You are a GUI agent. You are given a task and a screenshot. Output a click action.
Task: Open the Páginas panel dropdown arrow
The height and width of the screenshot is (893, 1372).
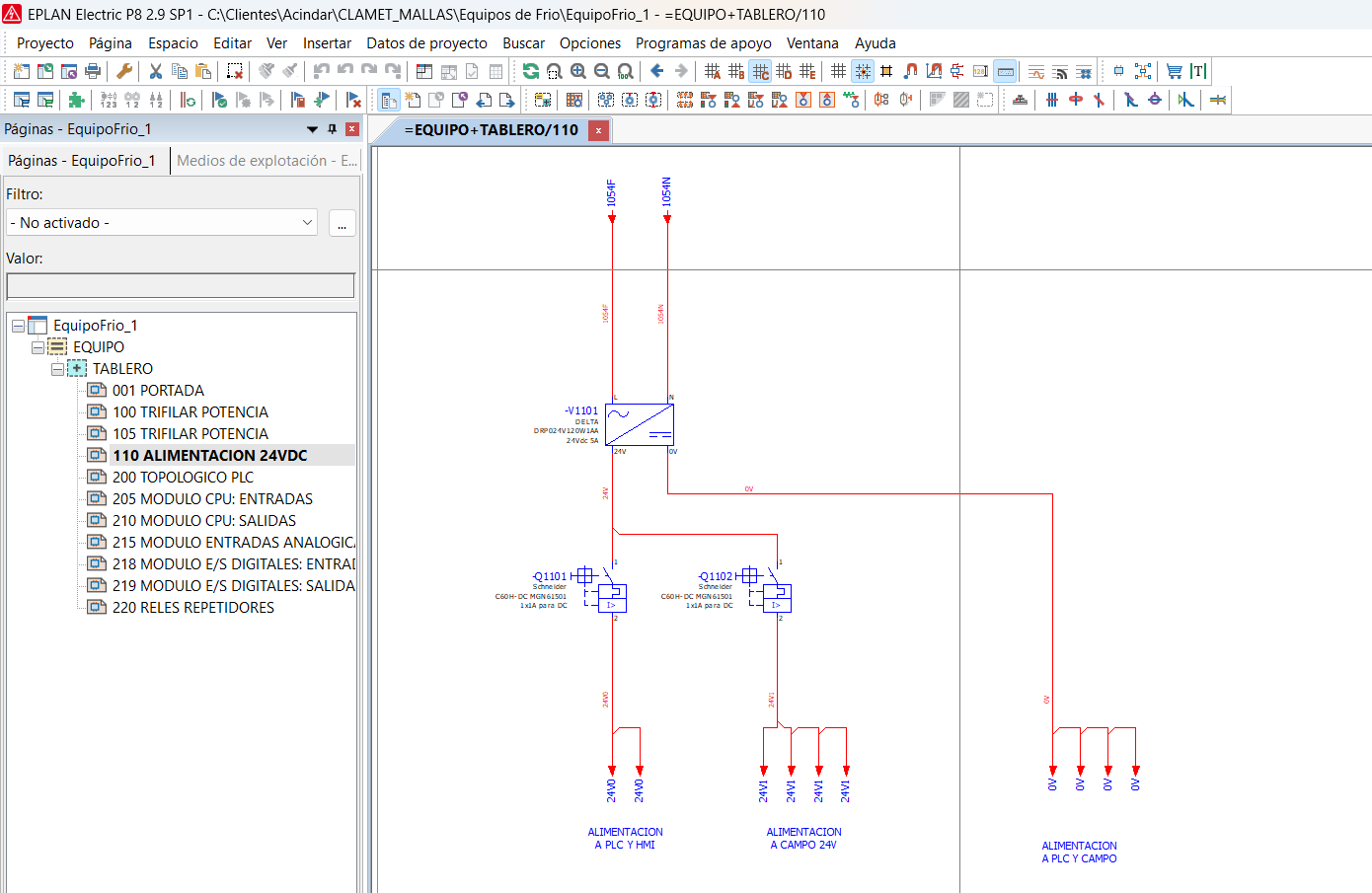(x=312, y=129)
